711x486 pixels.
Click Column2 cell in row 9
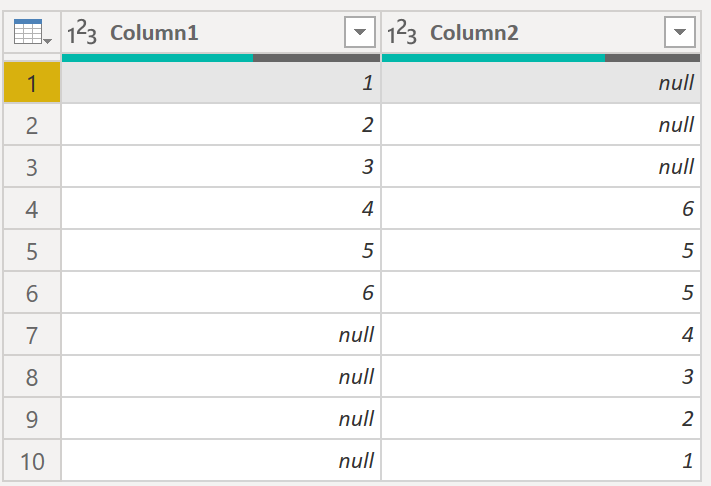(x=541, y=419)
